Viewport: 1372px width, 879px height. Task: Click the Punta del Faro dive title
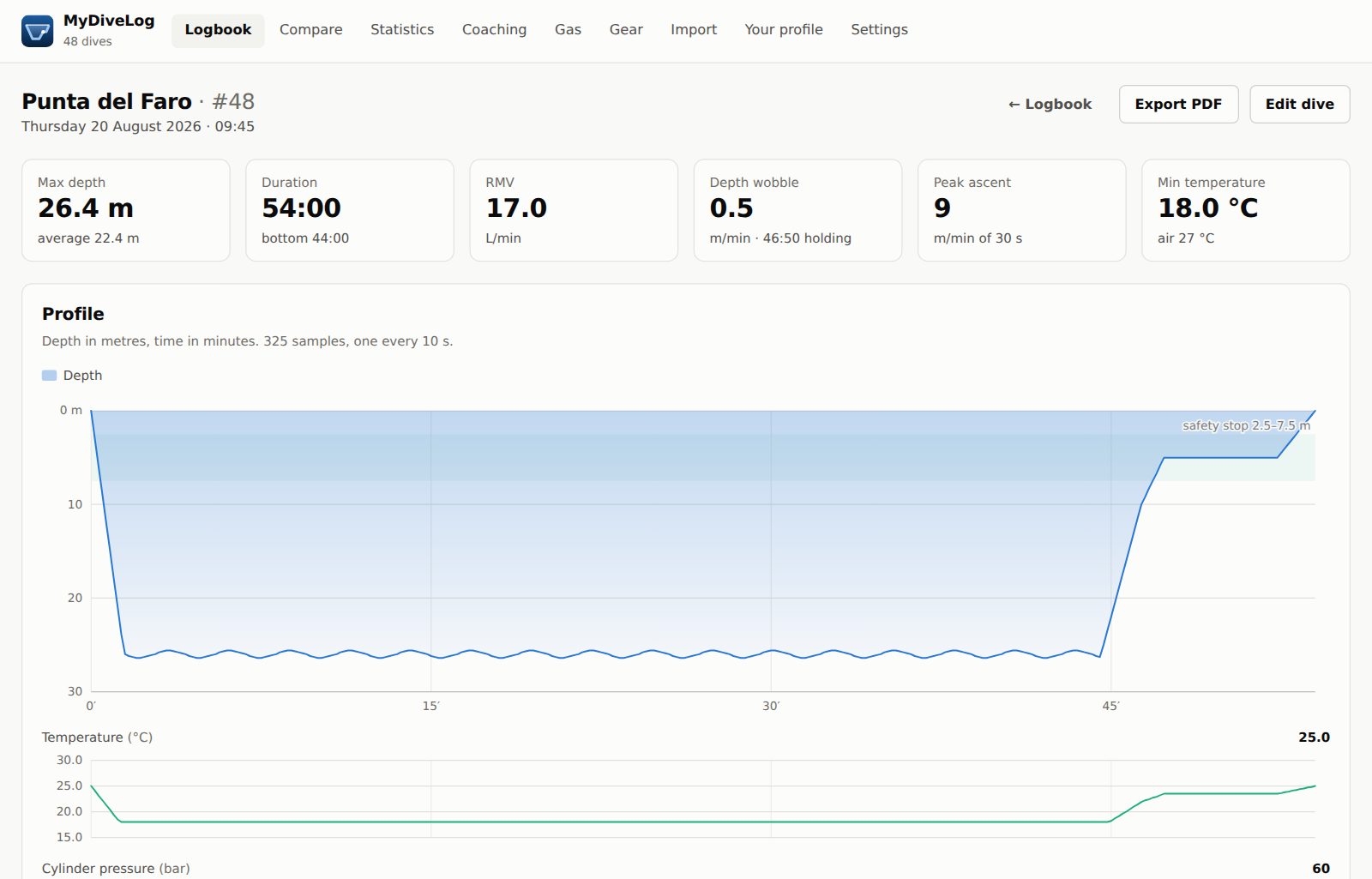pos(106,101)
